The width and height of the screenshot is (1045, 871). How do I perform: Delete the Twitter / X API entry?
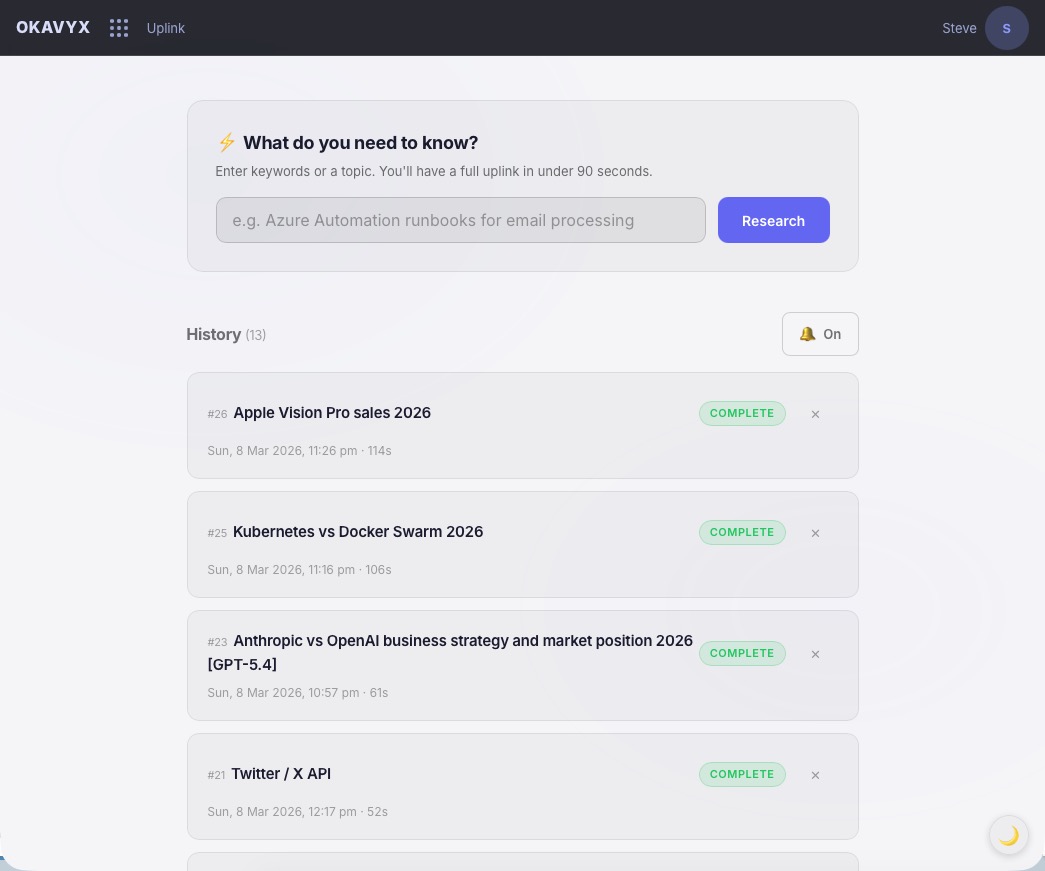tap(815, 775)
